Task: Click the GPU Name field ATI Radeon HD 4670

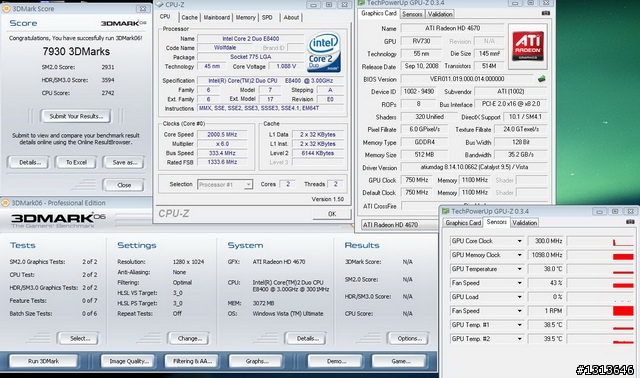Action: pyautogui.click(x=453, y=28)
